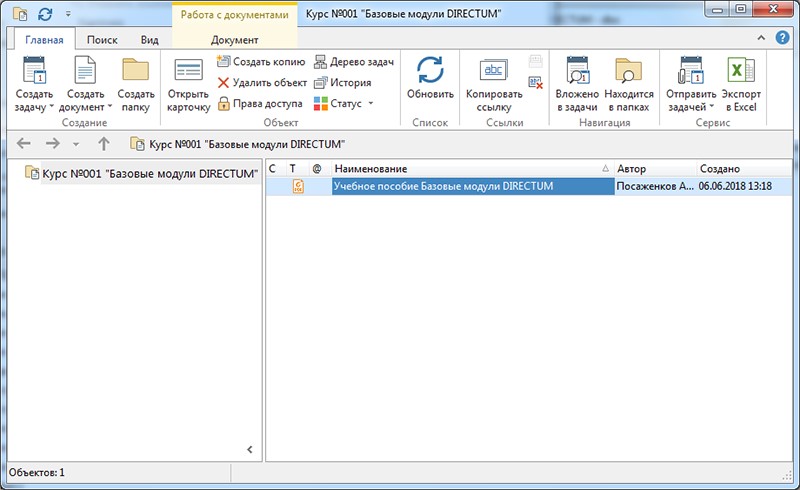Expand the Создать документ dropdown arrow
The height and width of the screenshot is (490, 800).
coord(110,107)
